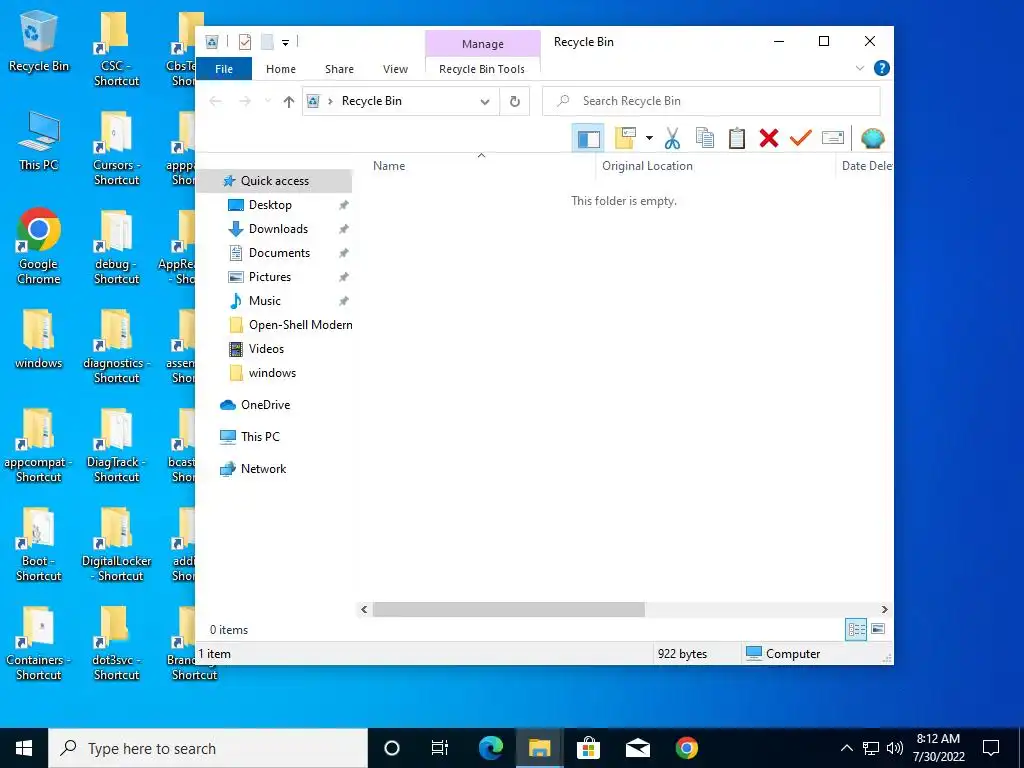
Task: Open Desktop in navigation pane
Action: click(270, 205)
